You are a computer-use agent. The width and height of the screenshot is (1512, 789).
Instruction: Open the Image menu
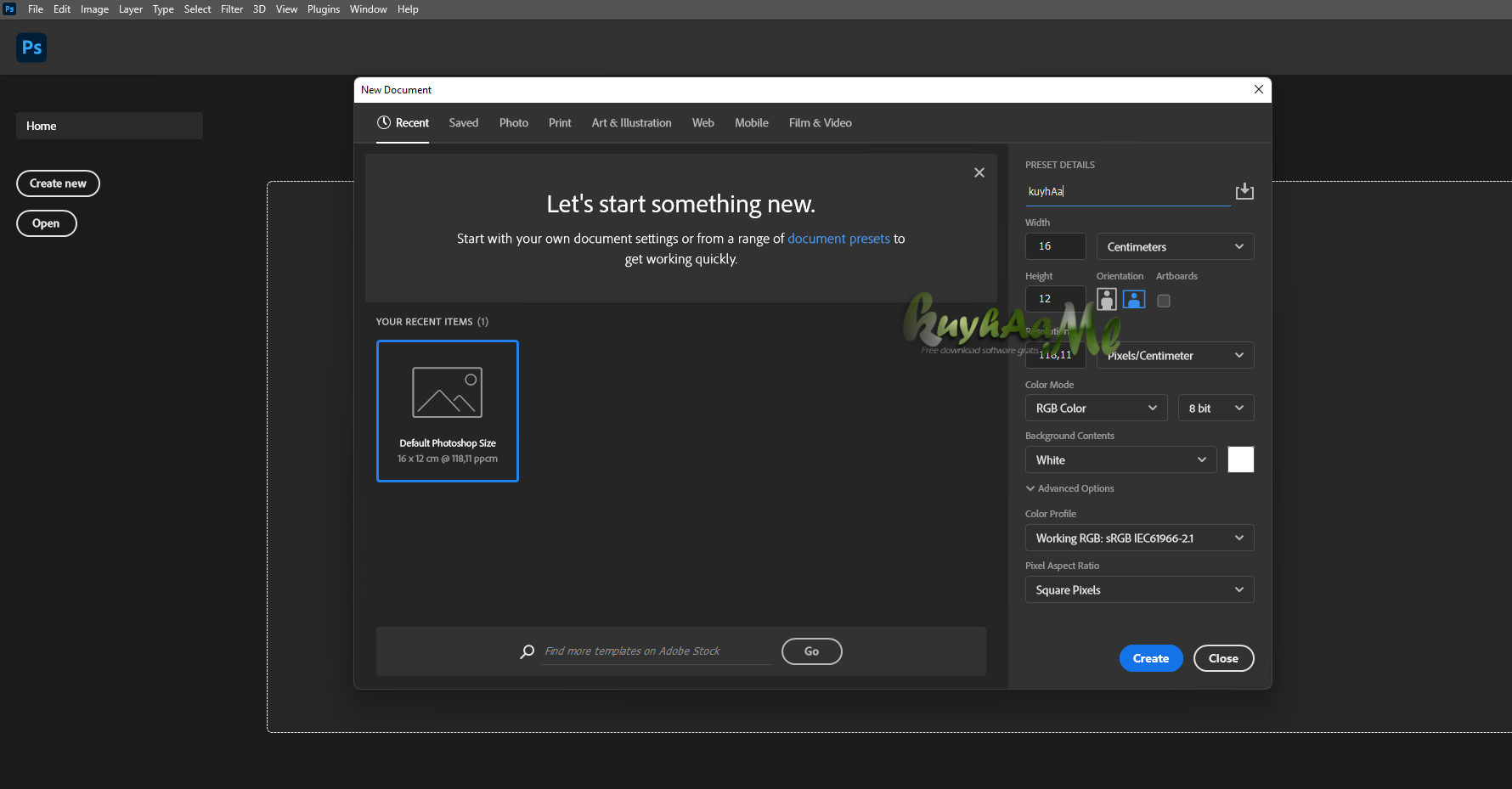click(x=94, y=9)
